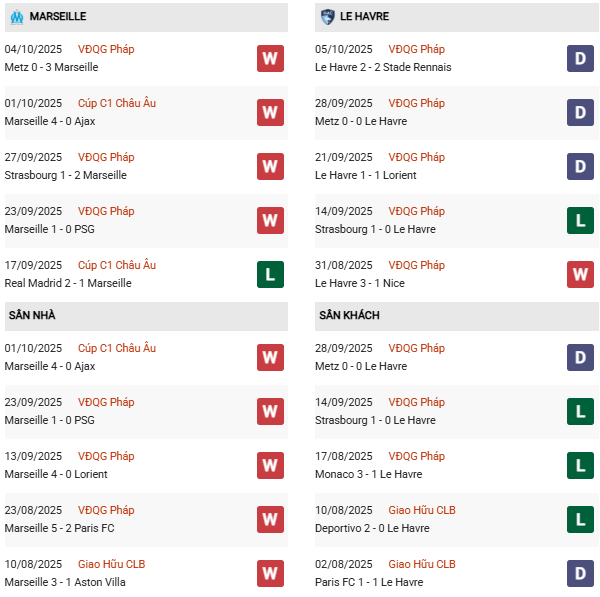Screen dimensions: 600x597
Task: Select the SÂN NHÀ section header
Action: 32,316
